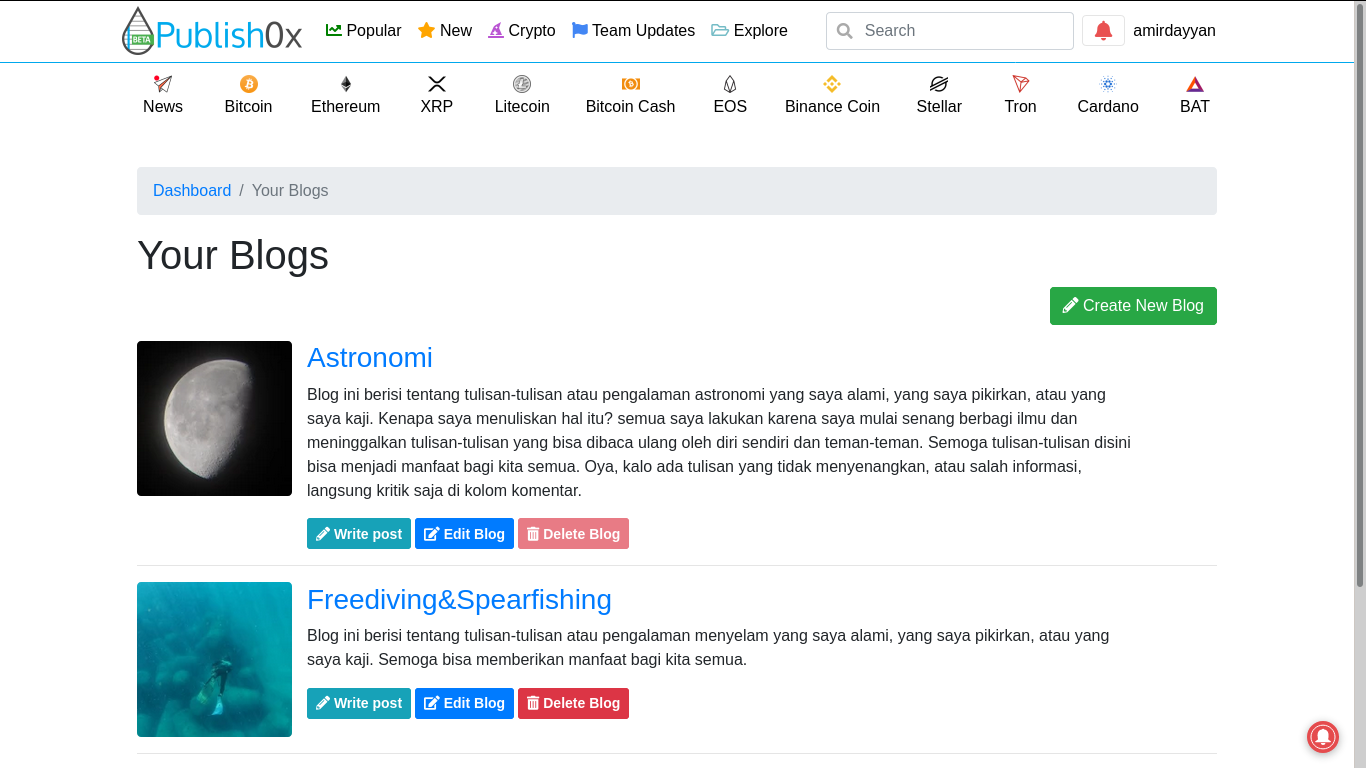Open the Explore menu
Screen dimensions: 1366x768
pyautogui.click(x=749, y=31)
